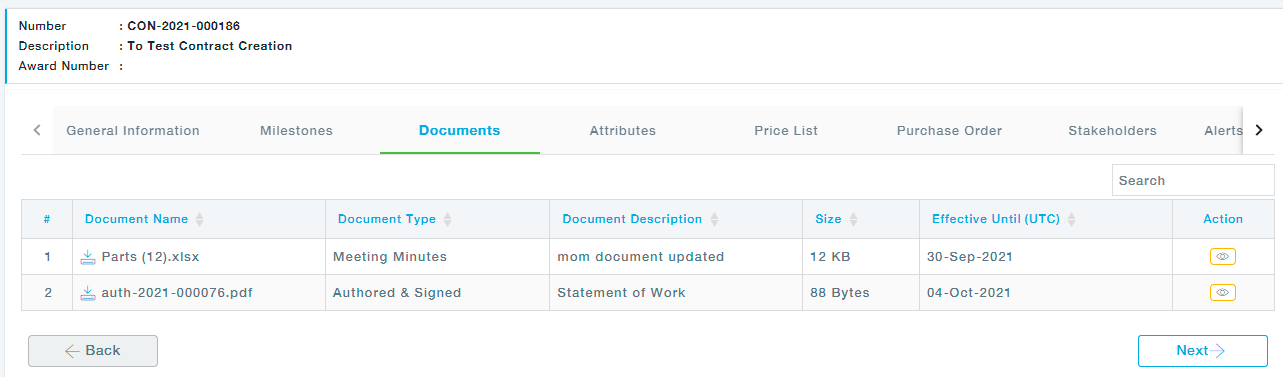Download the Parts (12).xlsx file icon
This screenshot has height=377, width=1283.
[88, 257]
